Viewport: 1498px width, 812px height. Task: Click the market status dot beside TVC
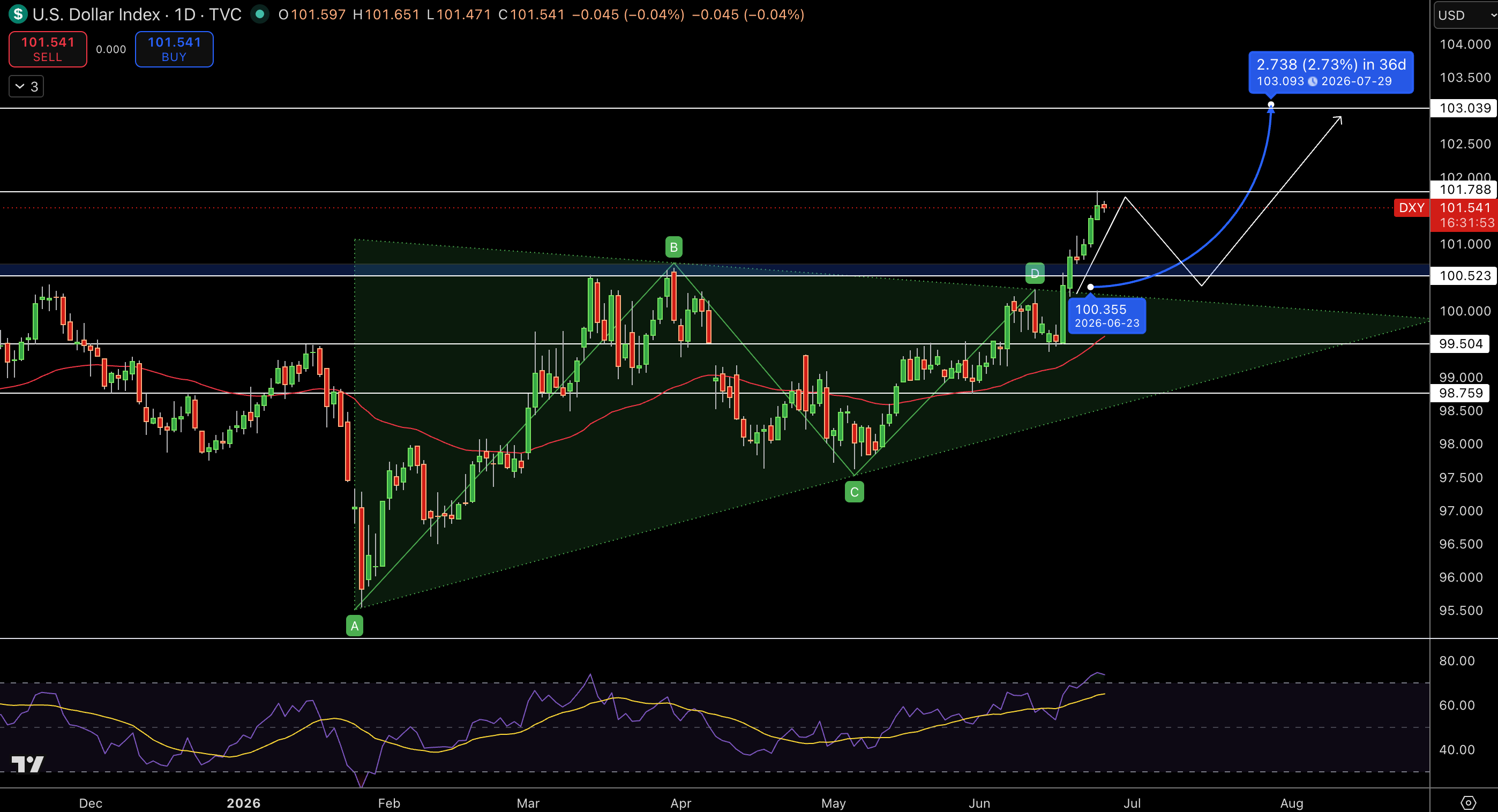pyautogui.click(x=259, y=14)
